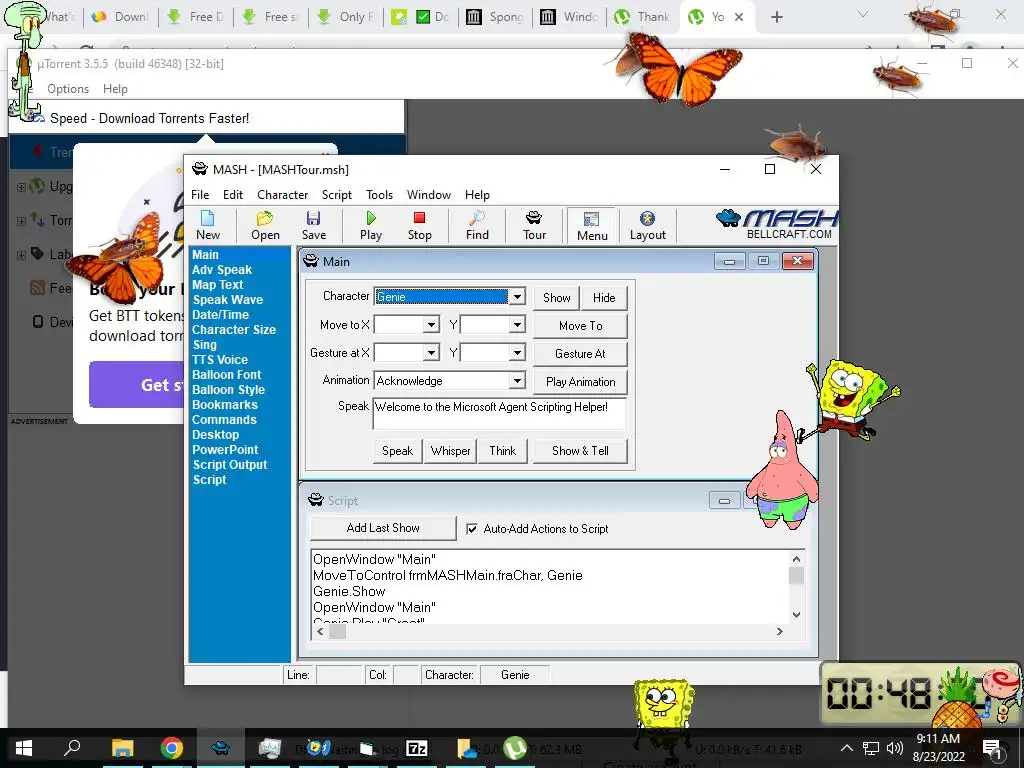Image resolution: width=1024 pixels, height=768 pixels.
Task: Open Chrome from the taskbar
Action: [x=172, y=748]
